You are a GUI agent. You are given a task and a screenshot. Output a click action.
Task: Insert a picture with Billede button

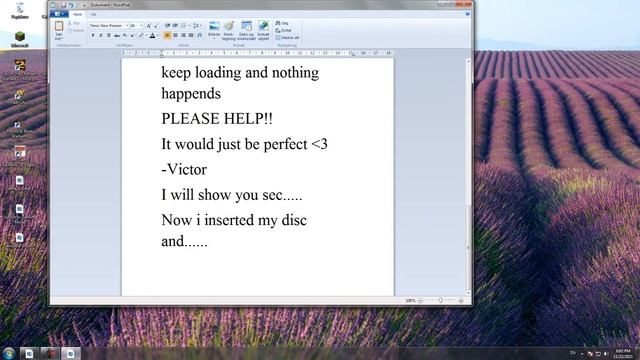pos(214,27)
